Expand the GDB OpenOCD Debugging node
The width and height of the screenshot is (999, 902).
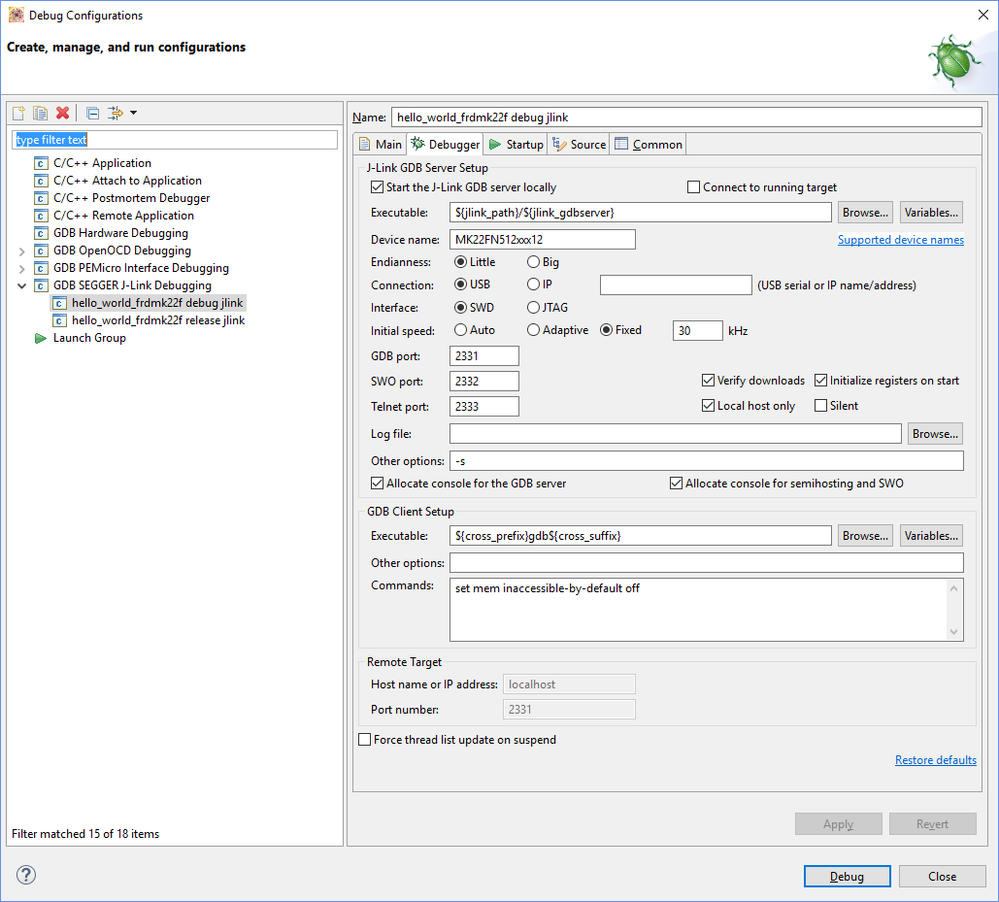click(x=22, y=252)
